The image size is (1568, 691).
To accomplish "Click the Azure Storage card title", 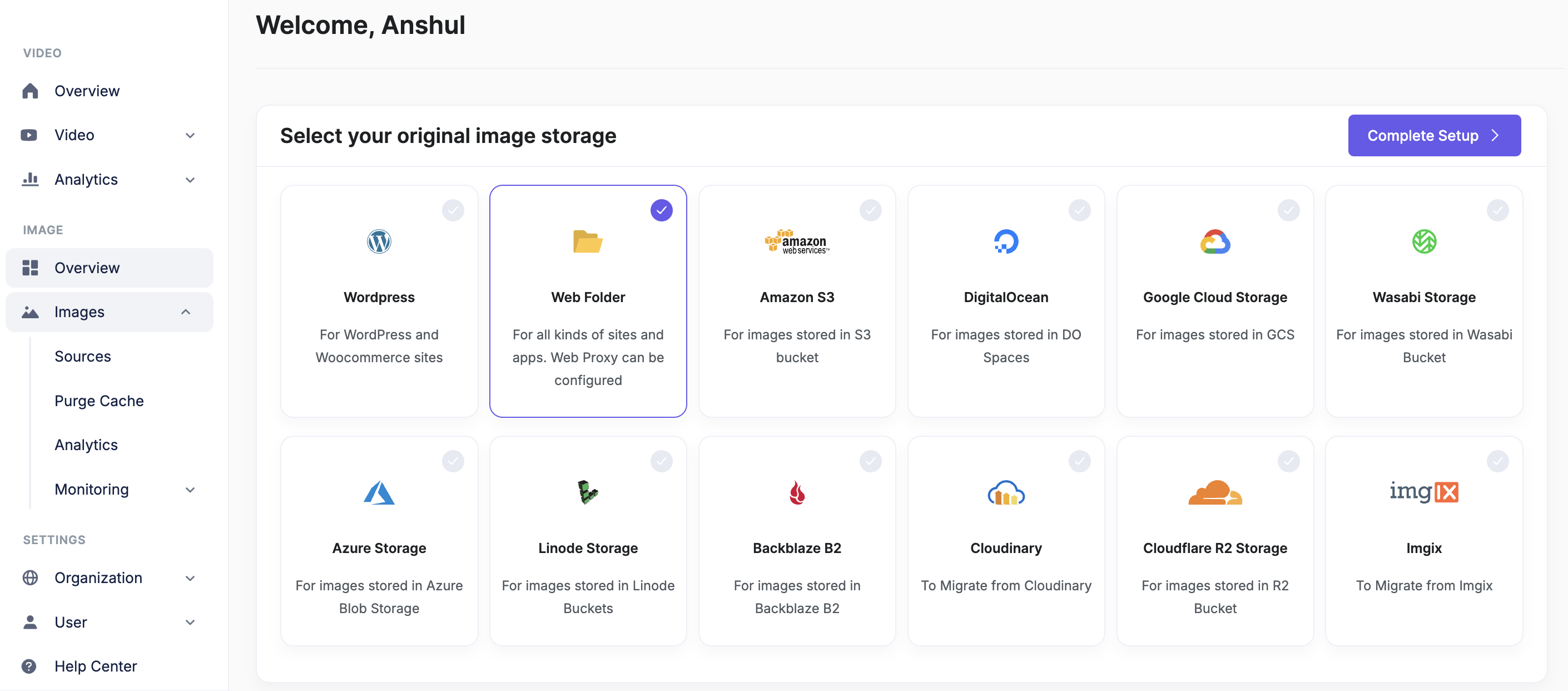I will (379, 548).
